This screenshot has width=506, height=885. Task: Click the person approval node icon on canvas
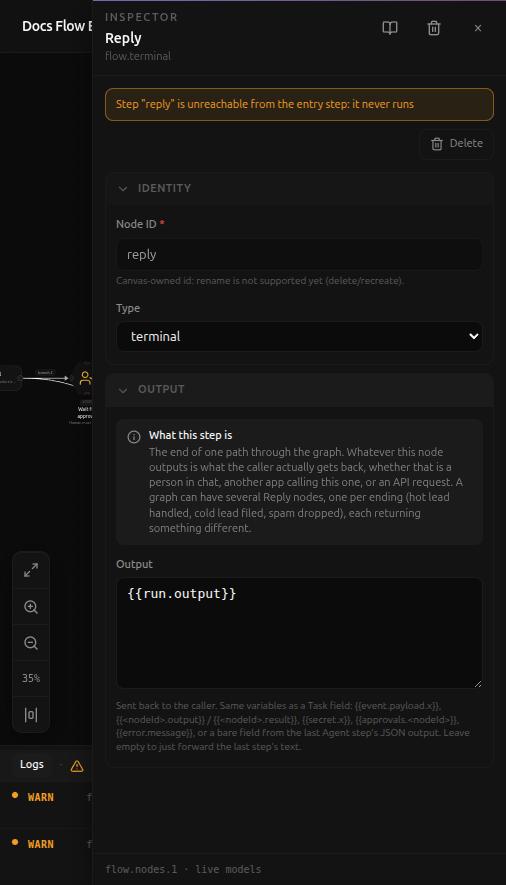click(x=85, y=378)
